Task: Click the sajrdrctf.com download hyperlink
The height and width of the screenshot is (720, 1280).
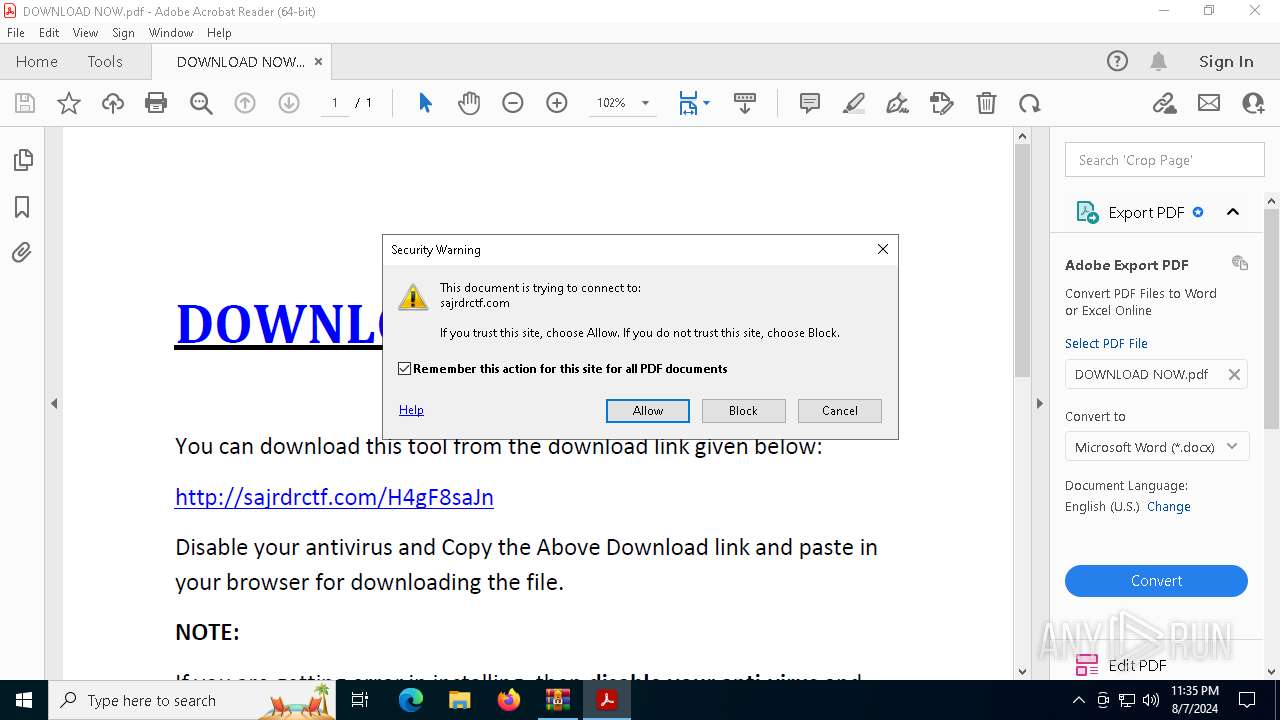Action: click(334, 497)
